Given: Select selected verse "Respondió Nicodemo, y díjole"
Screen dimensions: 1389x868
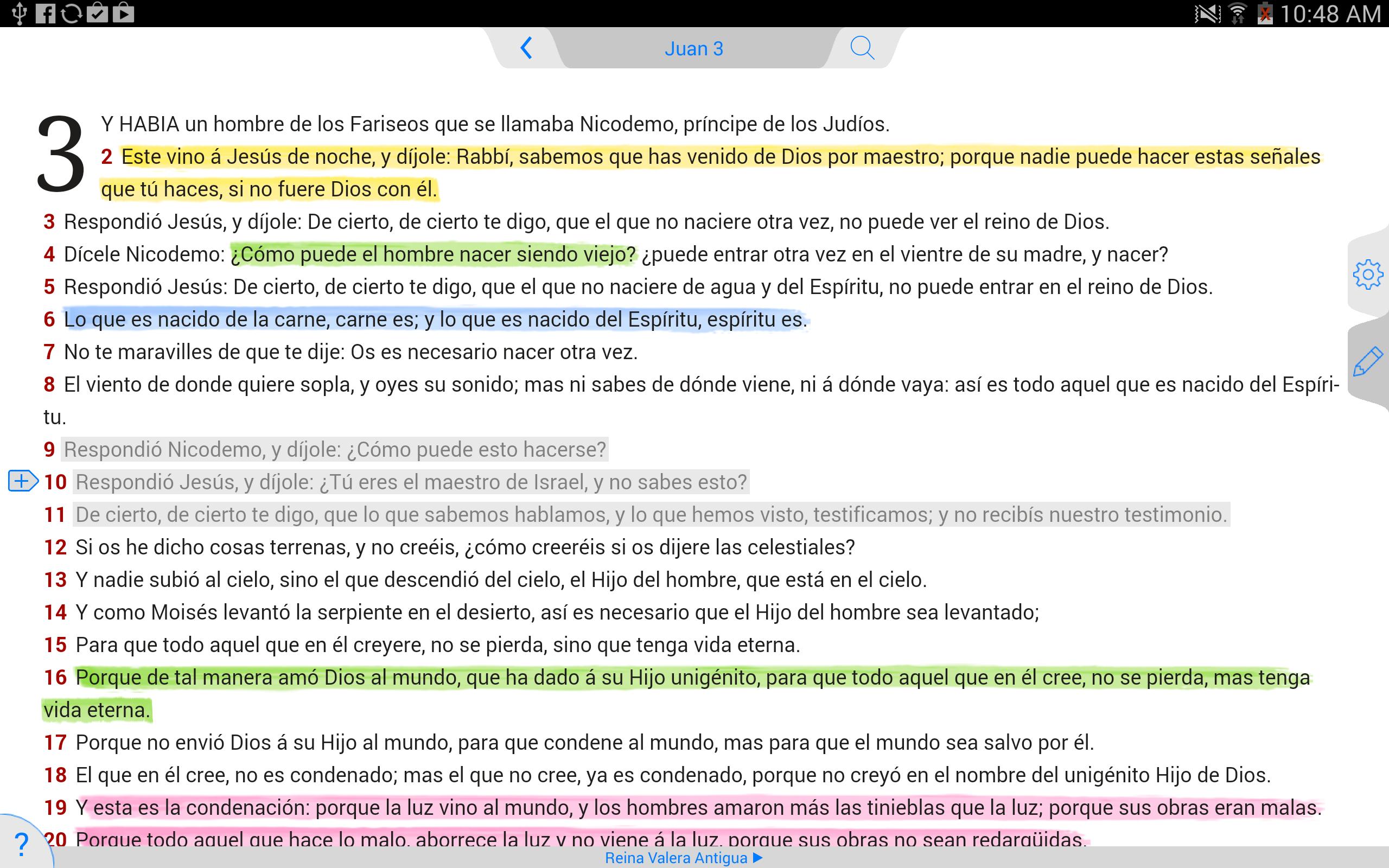Looking at the screenshot, I should click(335, 450).
